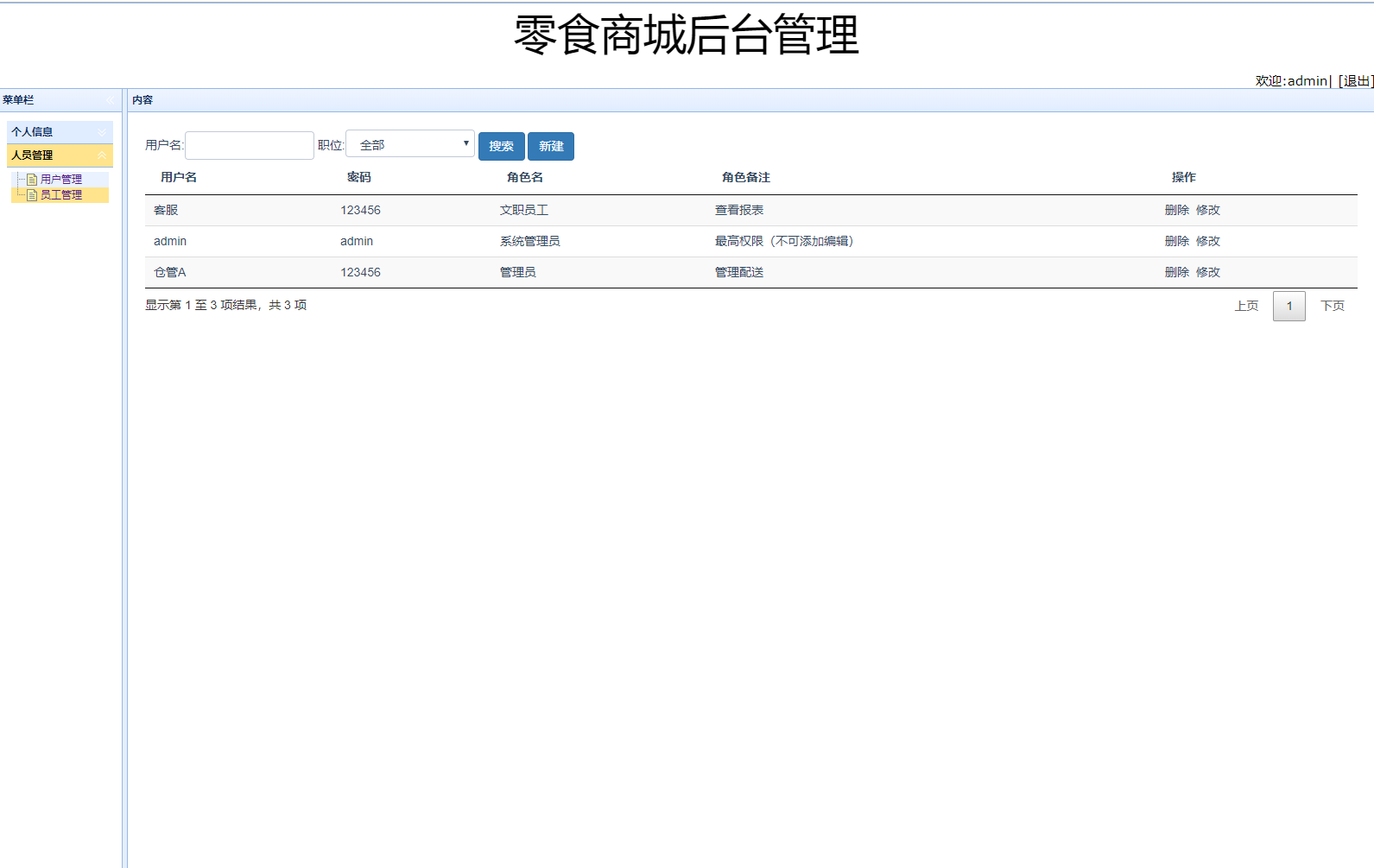Click the 操作 column header
Screen dimensions: 1374x868
[1184, 177]
